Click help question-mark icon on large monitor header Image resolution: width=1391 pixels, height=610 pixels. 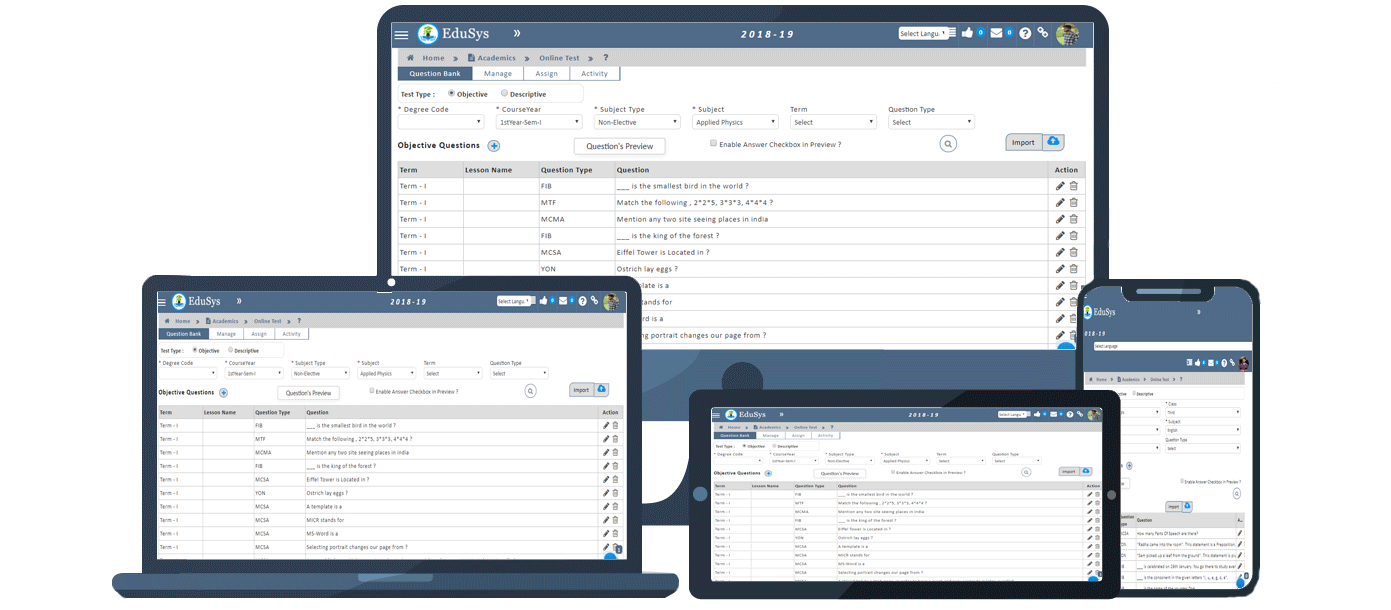[1025, 33]
